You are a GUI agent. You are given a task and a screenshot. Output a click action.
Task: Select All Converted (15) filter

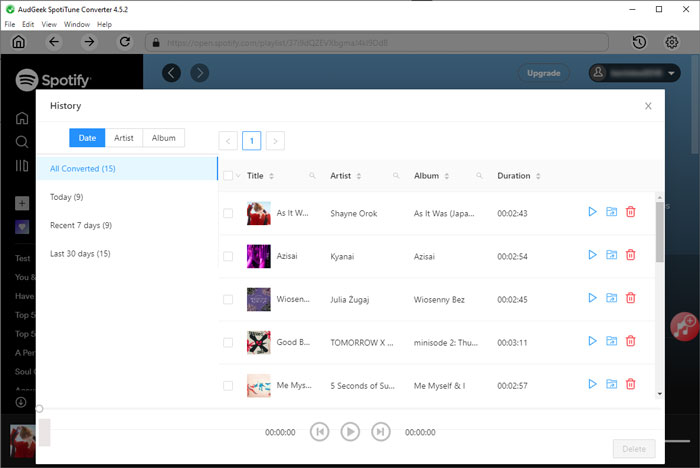[x=127, y=168]
